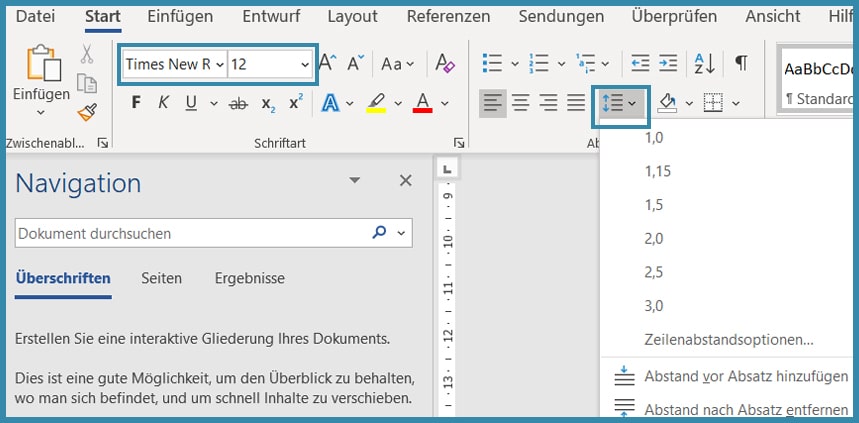Enable justified text alignment
The width and height of the screenshot is (859, 423).
pyautogui.click(x=576, y=103)
